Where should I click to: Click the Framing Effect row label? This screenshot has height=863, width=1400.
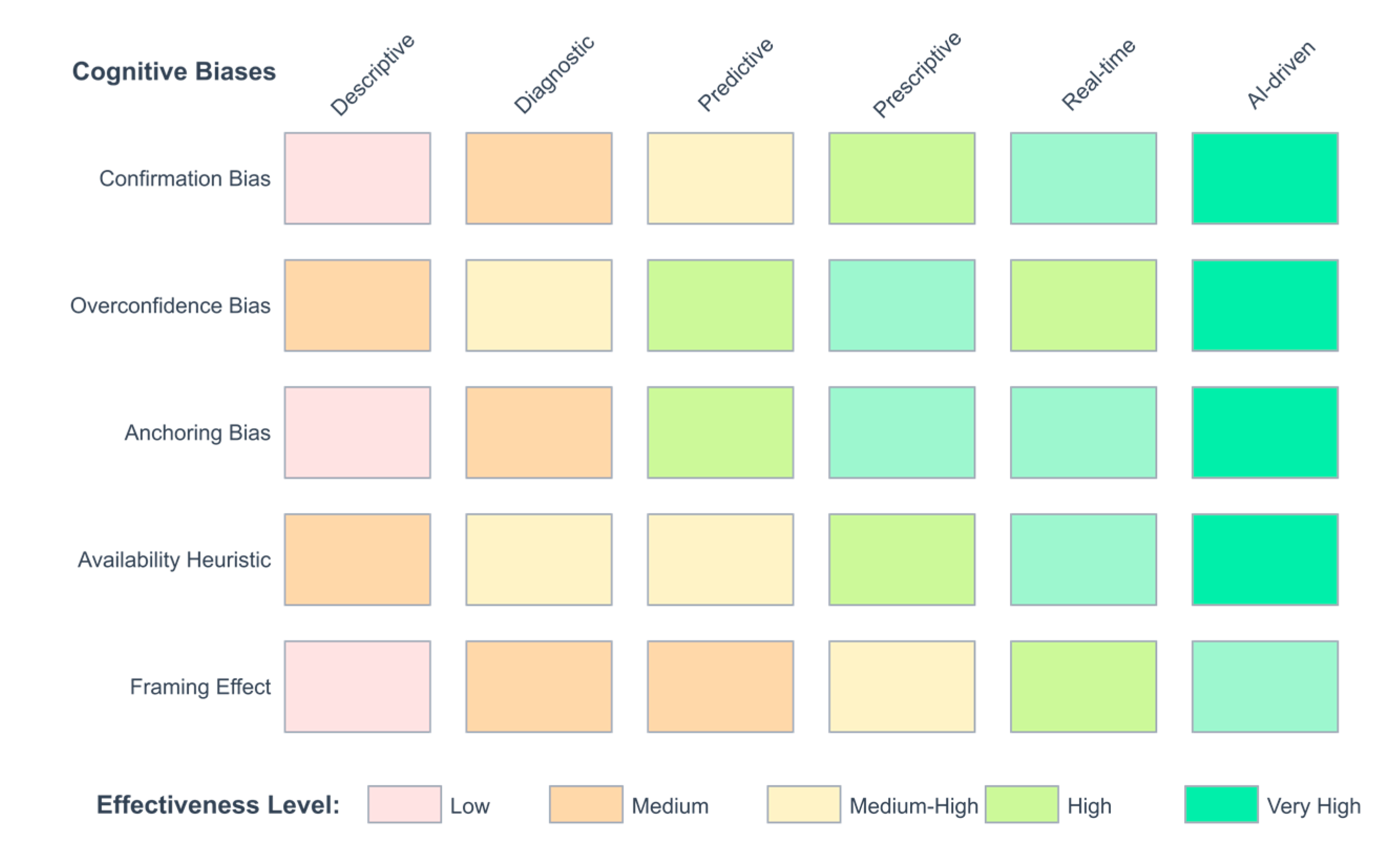click(200, 687)
